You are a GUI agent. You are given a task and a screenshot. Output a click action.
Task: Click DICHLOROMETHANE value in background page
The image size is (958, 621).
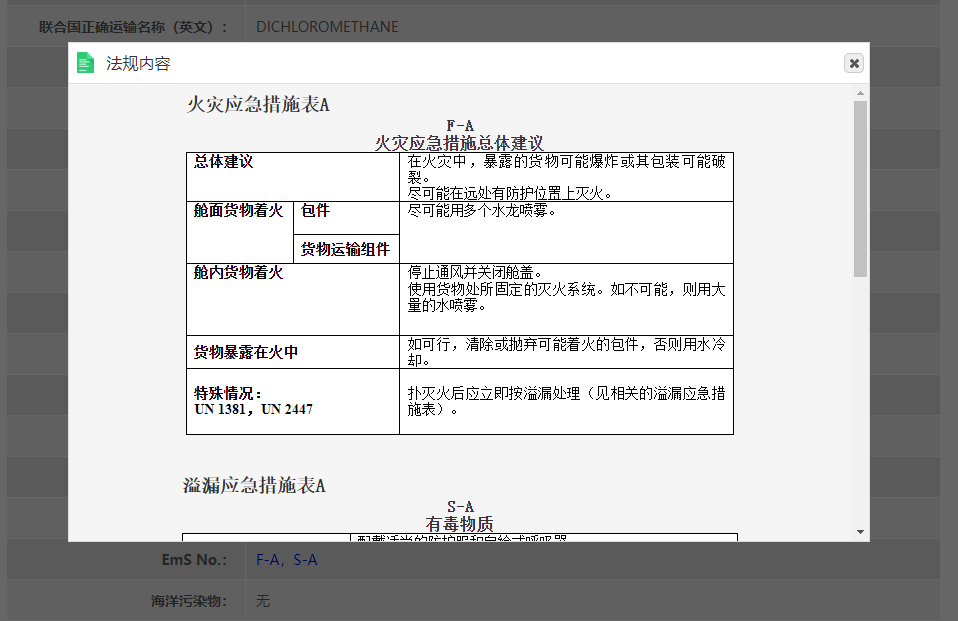(x=327, y=27)
